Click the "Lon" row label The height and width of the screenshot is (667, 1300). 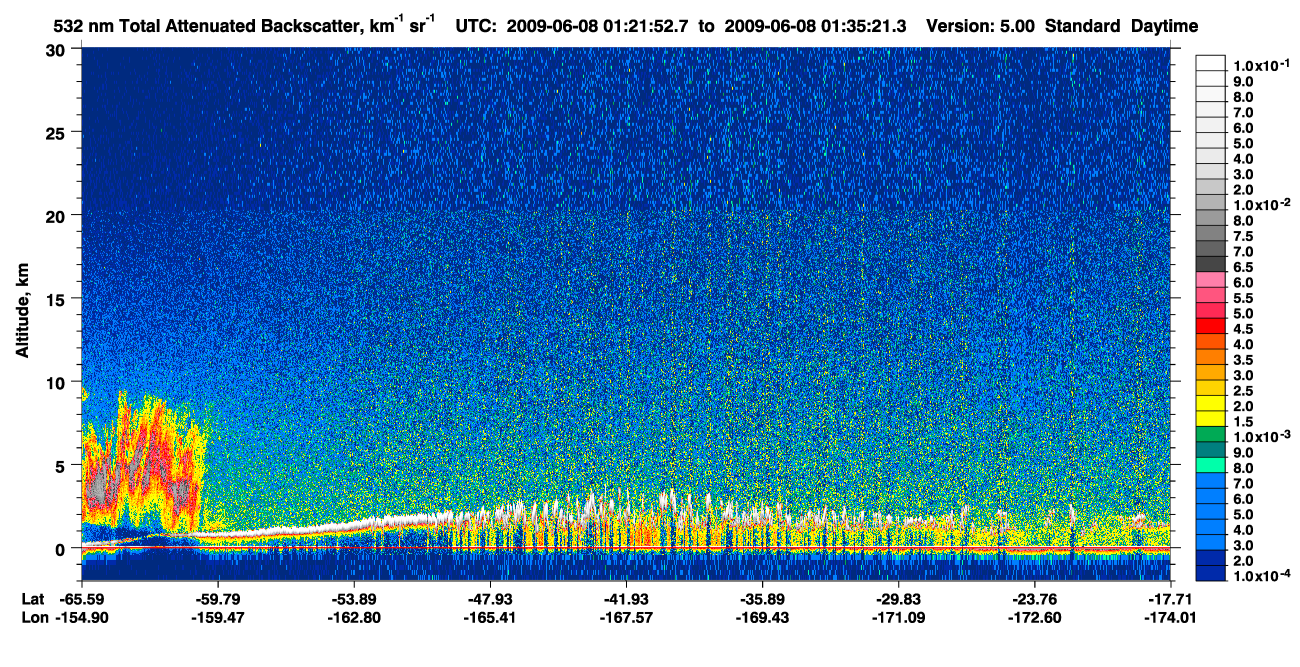pyautogui.click(x=33, y=617)
